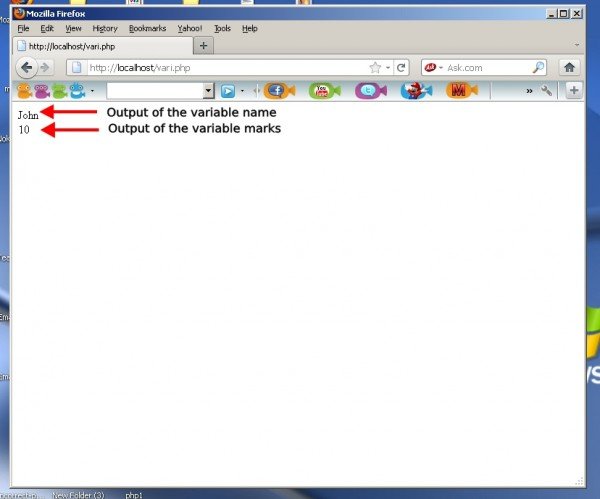Expand the toolbar search box dropdown arrow

click(x=208, y=91)
